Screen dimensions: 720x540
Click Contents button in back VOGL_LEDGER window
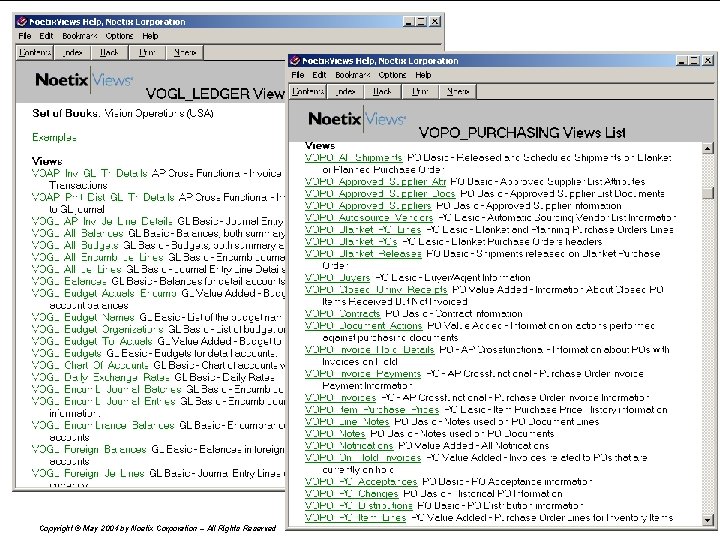[35, 53]
